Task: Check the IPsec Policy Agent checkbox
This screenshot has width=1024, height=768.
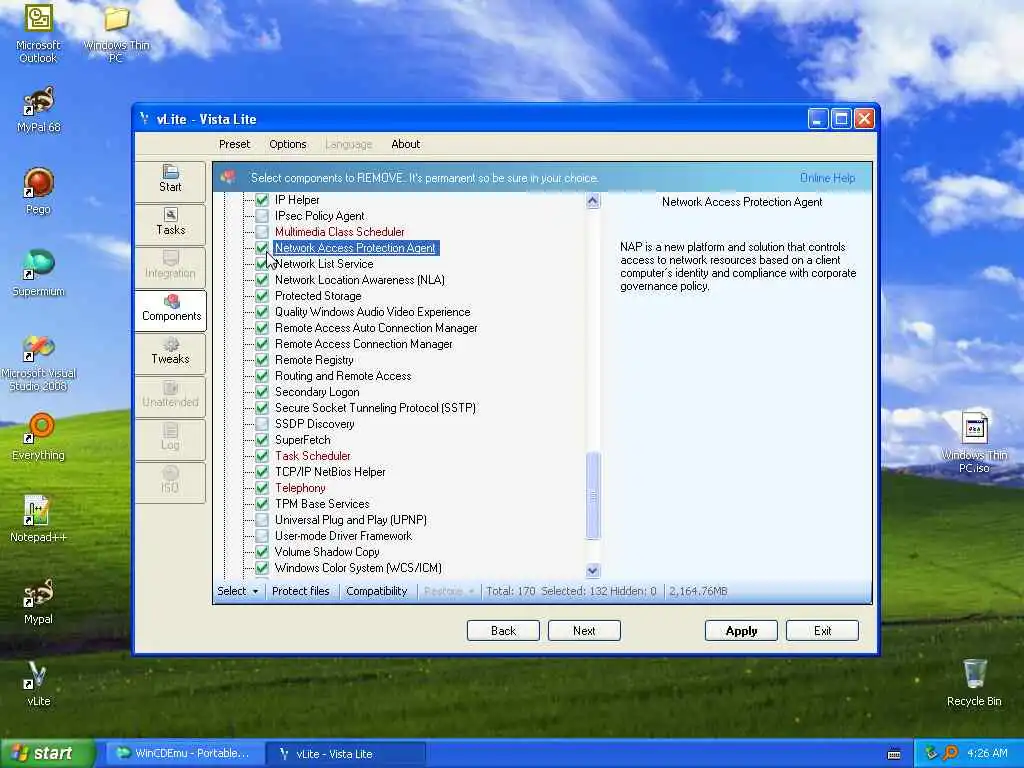Action: [262, 216]
